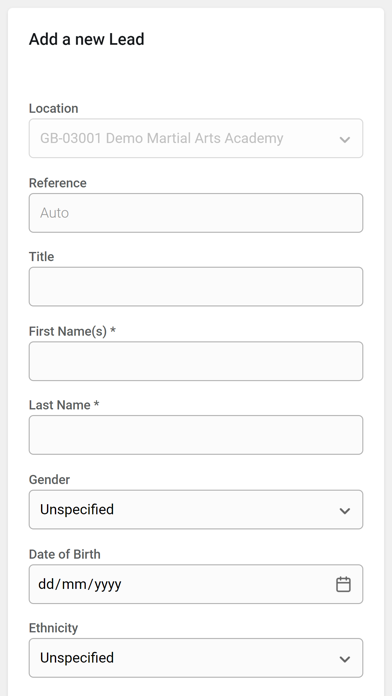Click the chevron arrow in Gender dropdown
This screenshot has width=392, height=696.
(344, 510)
